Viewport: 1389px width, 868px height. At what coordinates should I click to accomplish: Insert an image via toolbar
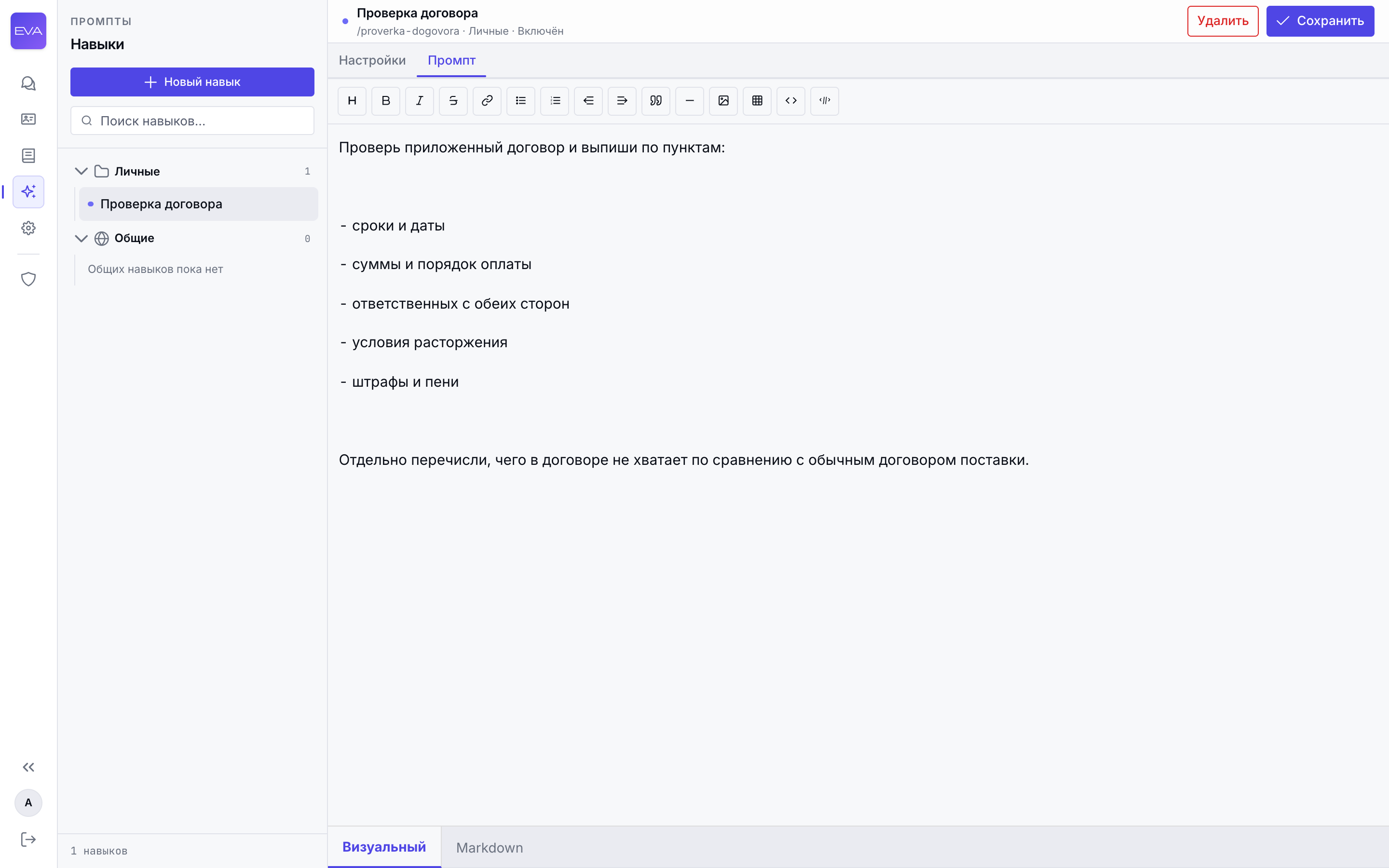click(x=723, y=101)
